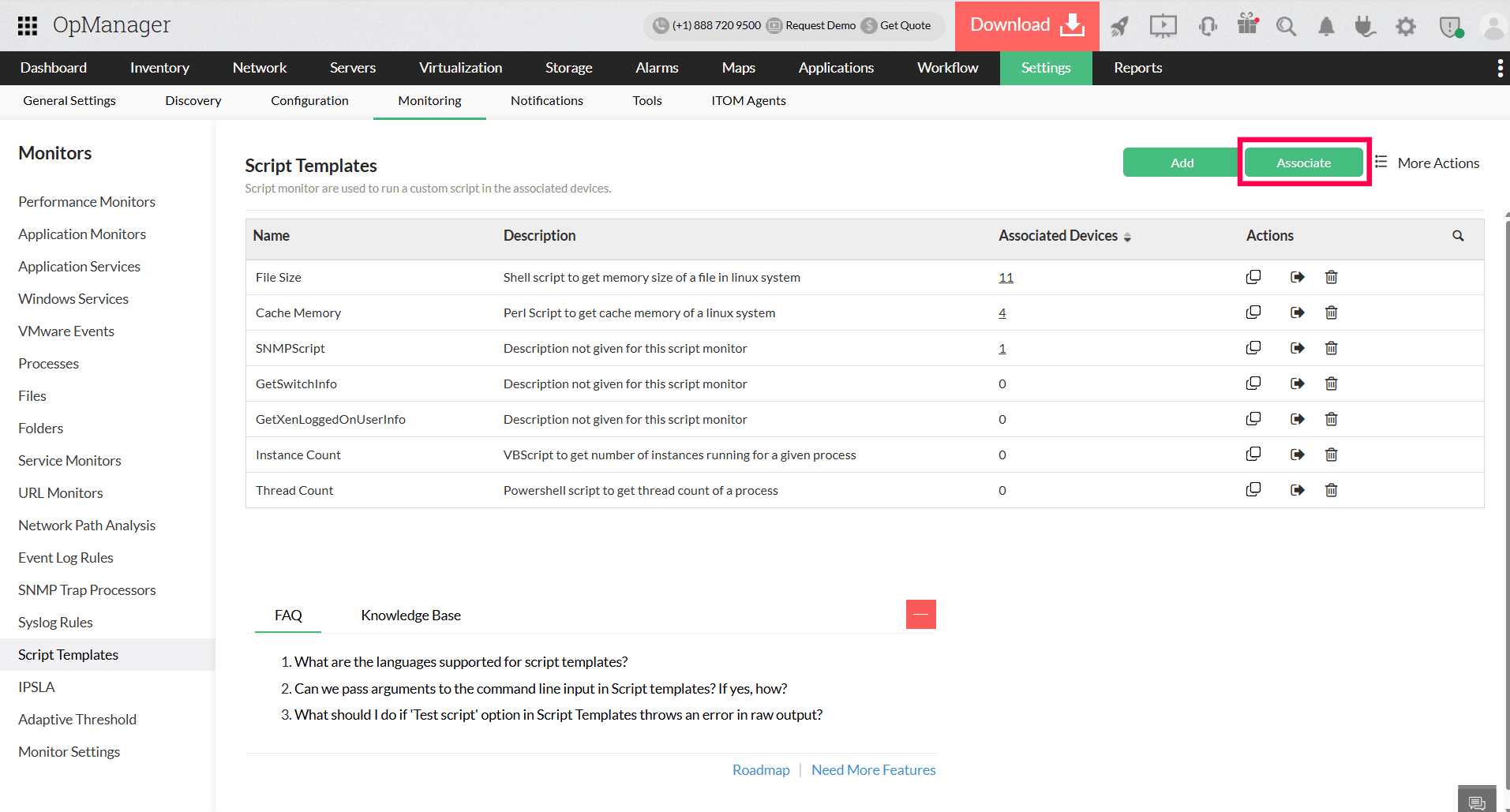Click the rocket quick-start icon
The image size is (1510, 812).
(1119, 27)
